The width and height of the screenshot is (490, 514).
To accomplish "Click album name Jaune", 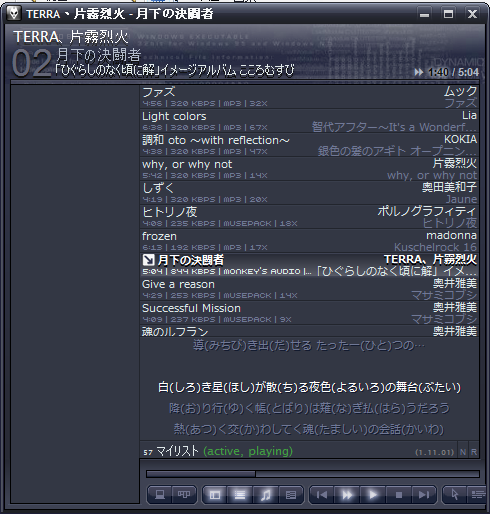I will (461, 199).
